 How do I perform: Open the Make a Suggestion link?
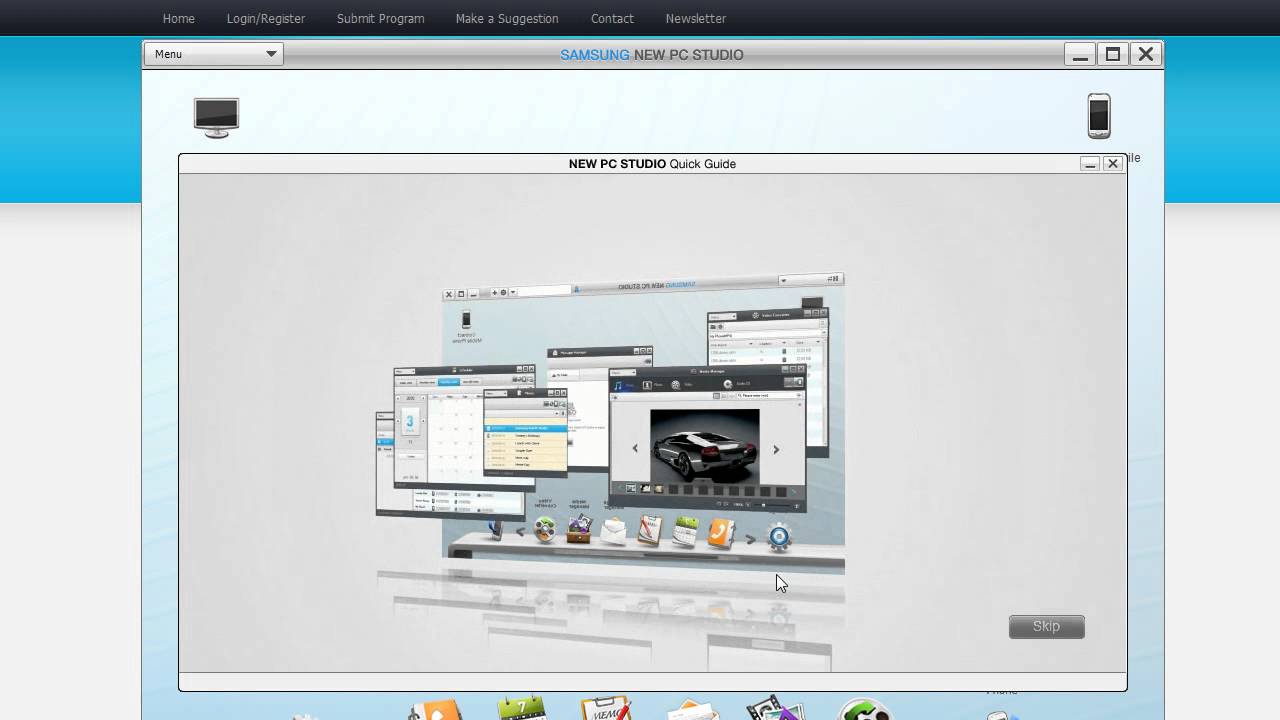pyautogui.click(x=507, y=18)
